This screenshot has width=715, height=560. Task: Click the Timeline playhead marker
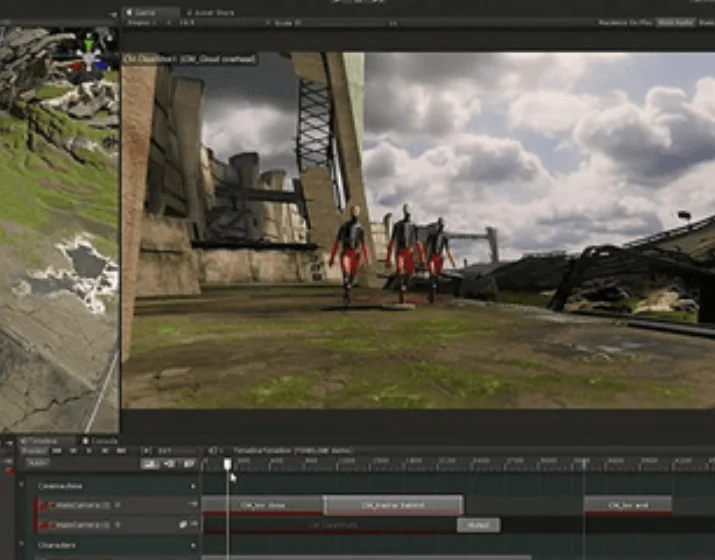point(227,463)
